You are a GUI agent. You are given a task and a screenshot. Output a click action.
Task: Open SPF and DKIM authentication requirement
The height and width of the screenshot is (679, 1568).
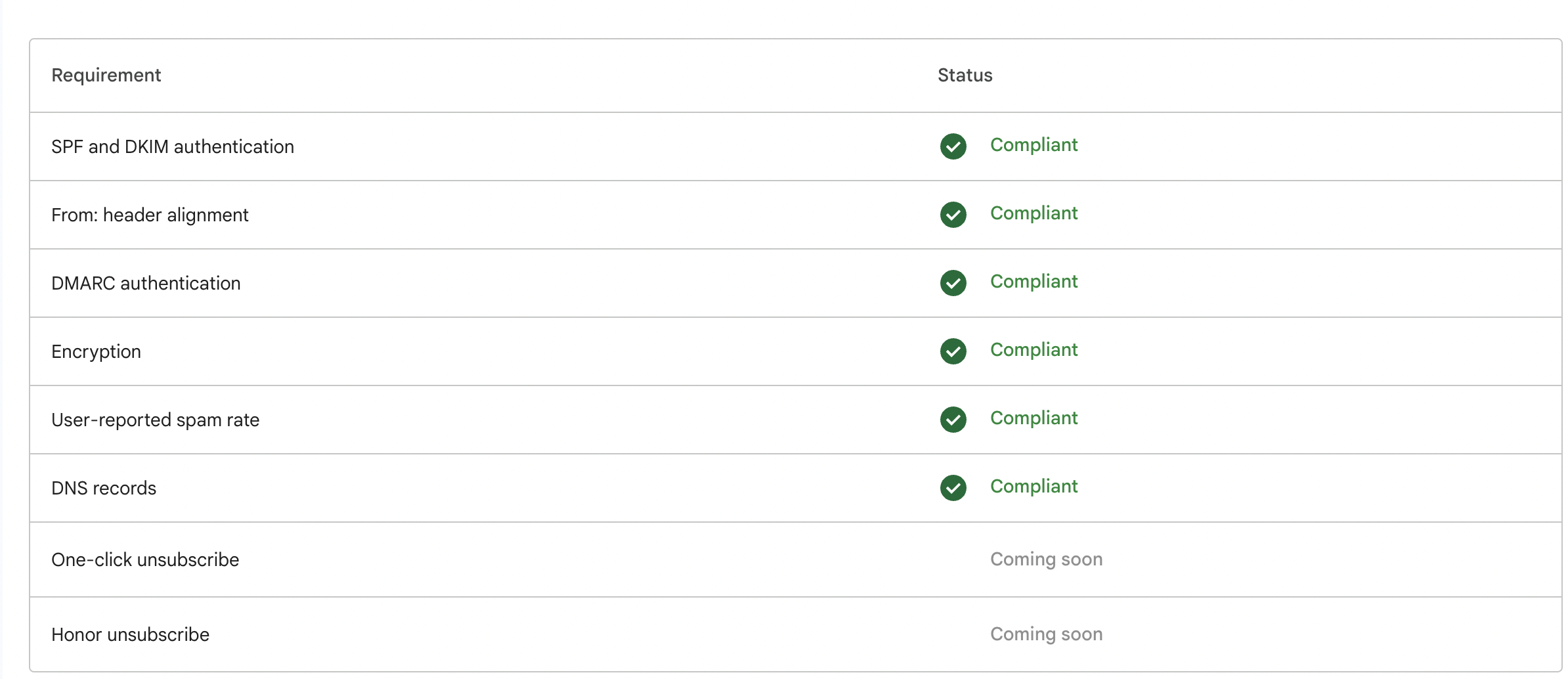(173, 146)
